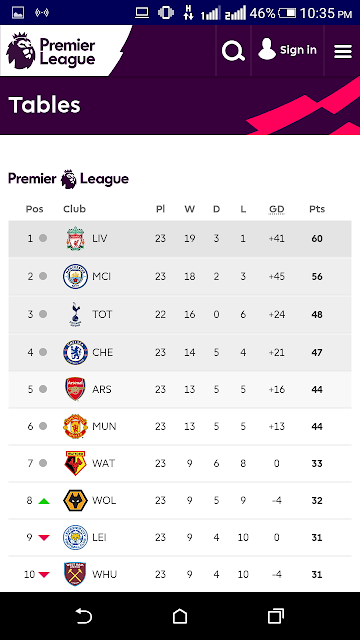Tap the GD column header
The width and height of the screenshot is (360, 640).
click(276, 209)
